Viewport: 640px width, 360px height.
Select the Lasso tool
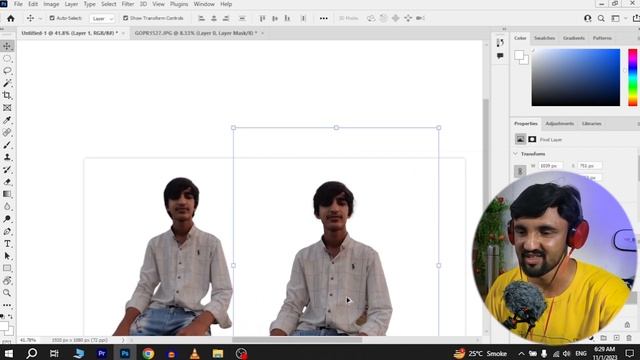(7, 71)
